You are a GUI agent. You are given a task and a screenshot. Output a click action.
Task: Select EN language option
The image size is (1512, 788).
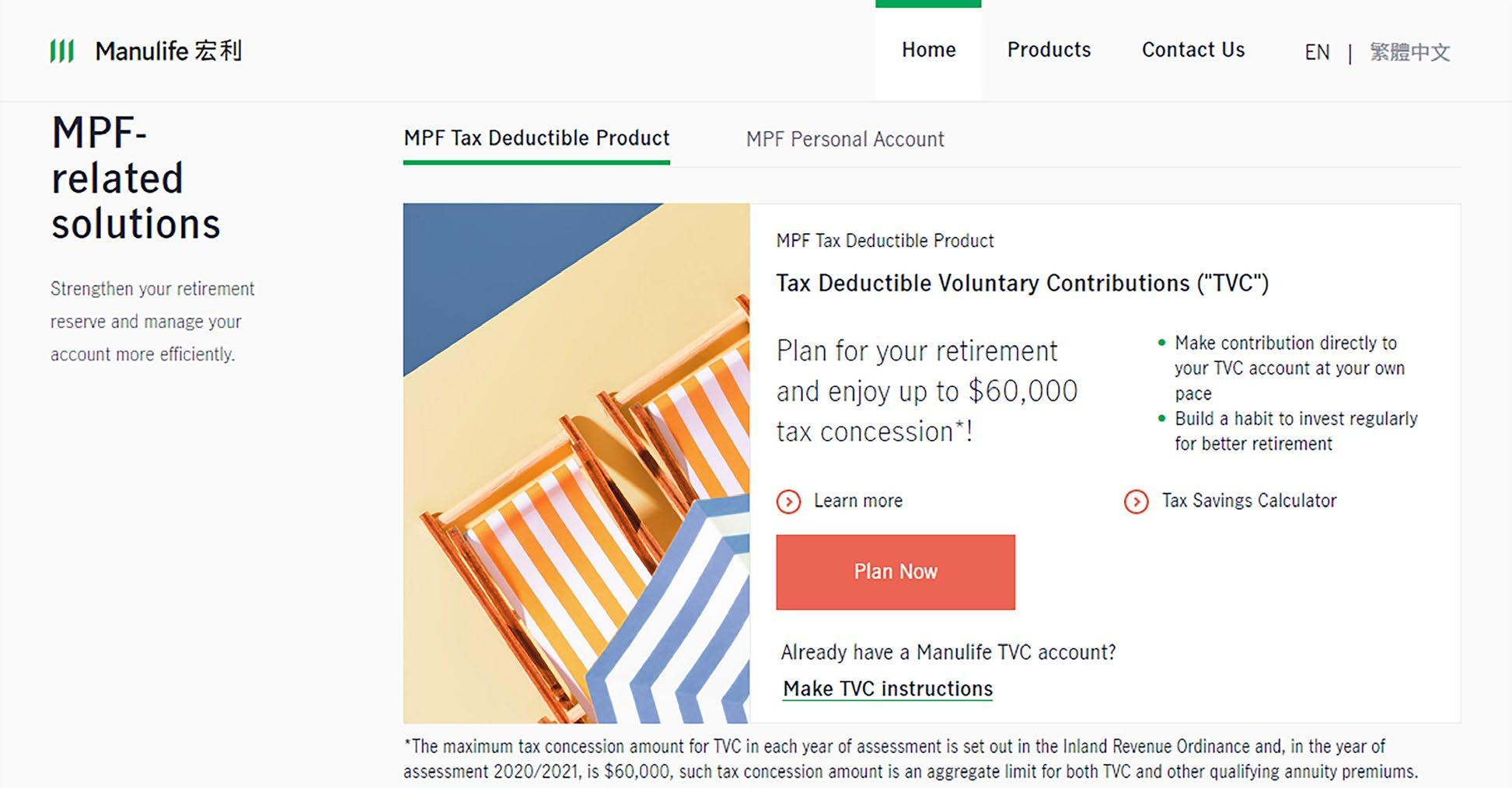1317,53
